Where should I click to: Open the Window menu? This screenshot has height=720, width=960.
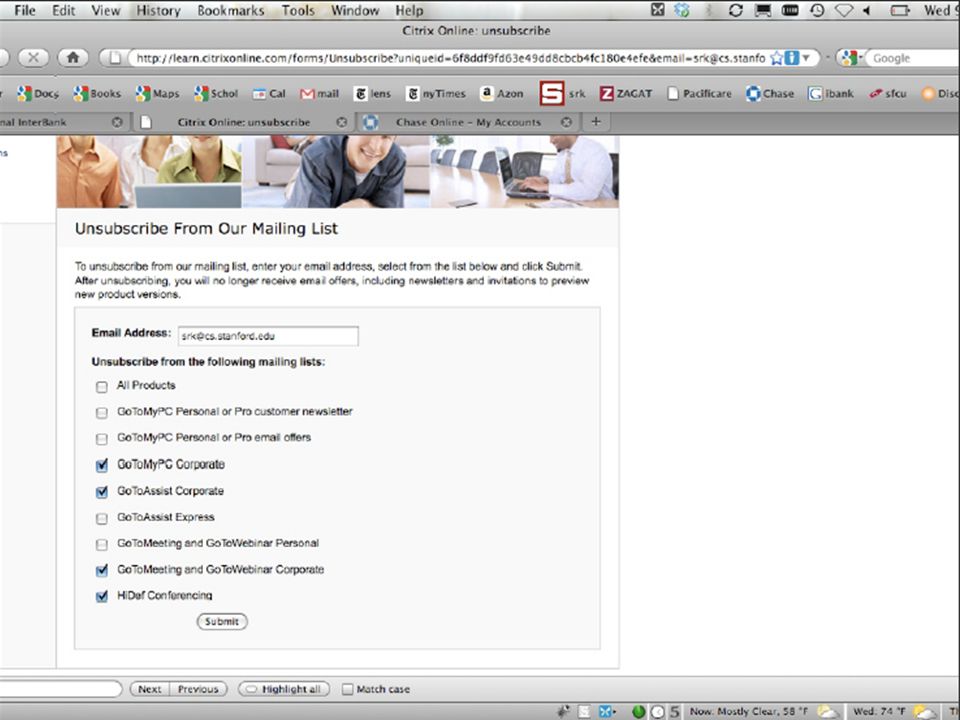[x=355, y=10]
